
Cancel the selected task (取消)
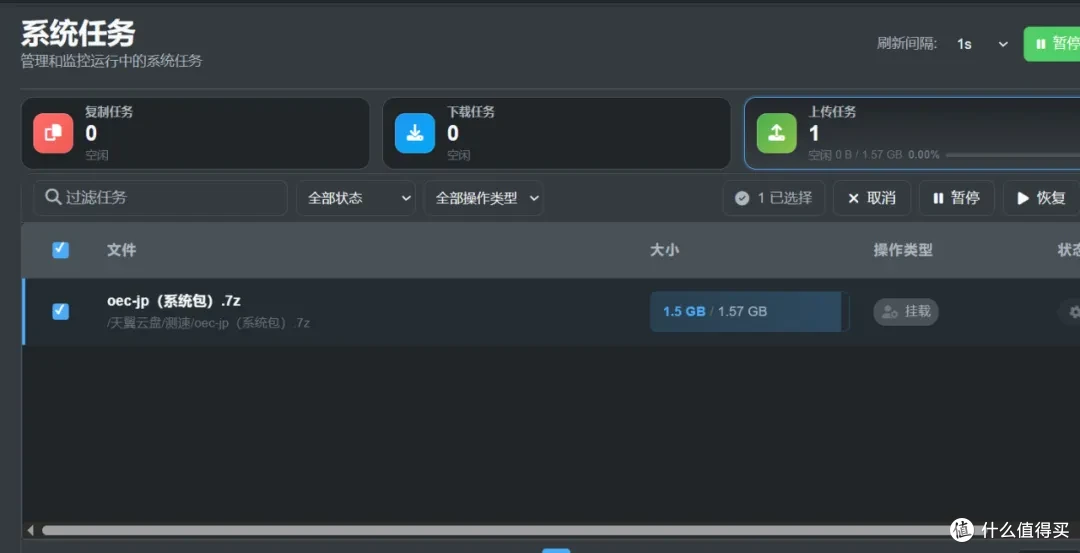872,198
